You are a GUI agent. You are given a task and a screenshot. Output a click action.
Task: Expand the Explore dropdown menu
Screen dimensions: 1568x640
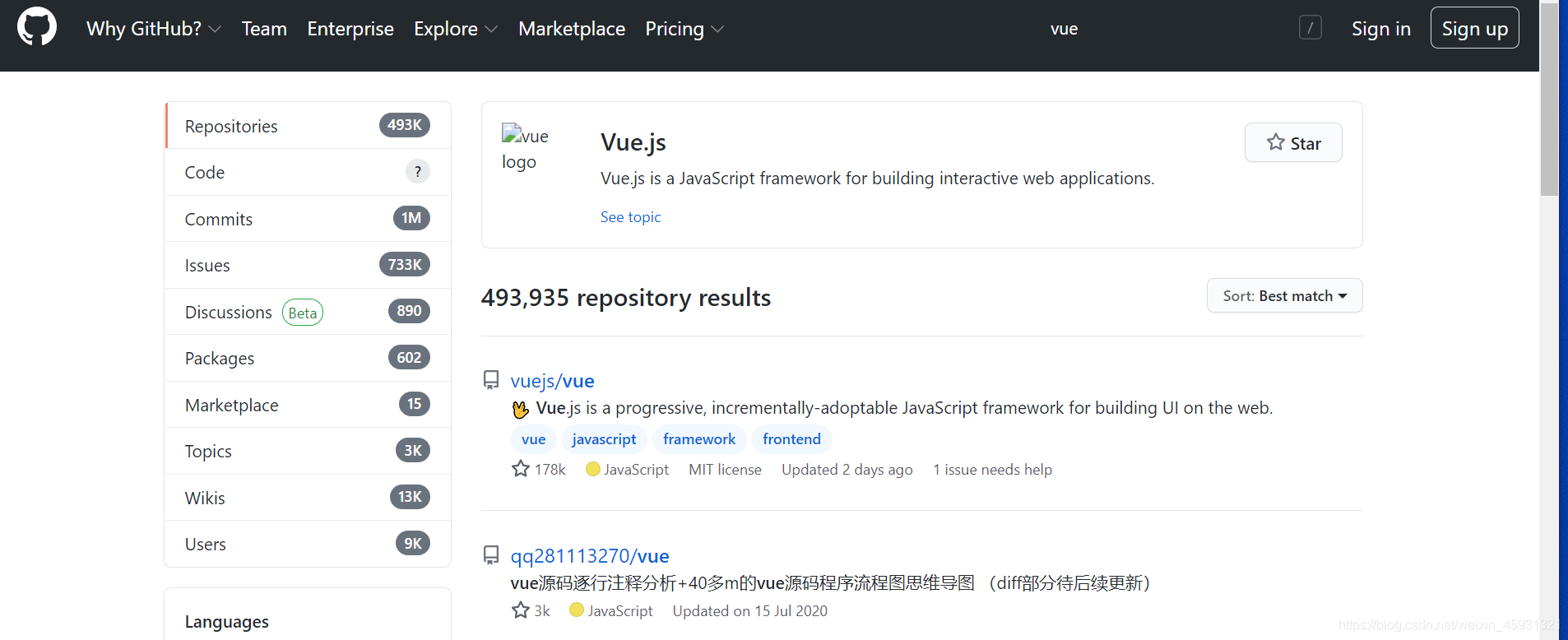(456, 29)
